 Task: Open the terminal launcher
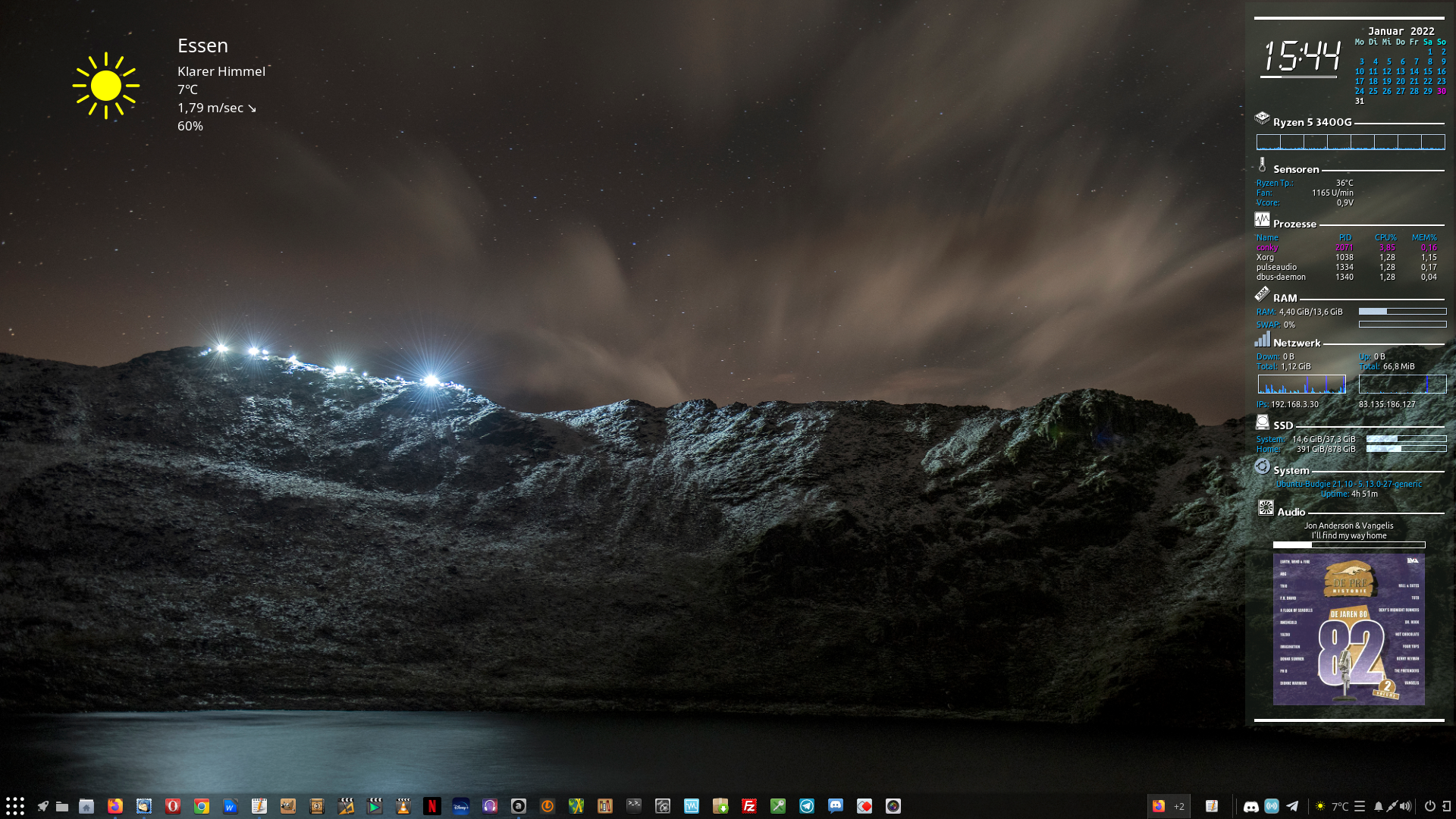634,806
